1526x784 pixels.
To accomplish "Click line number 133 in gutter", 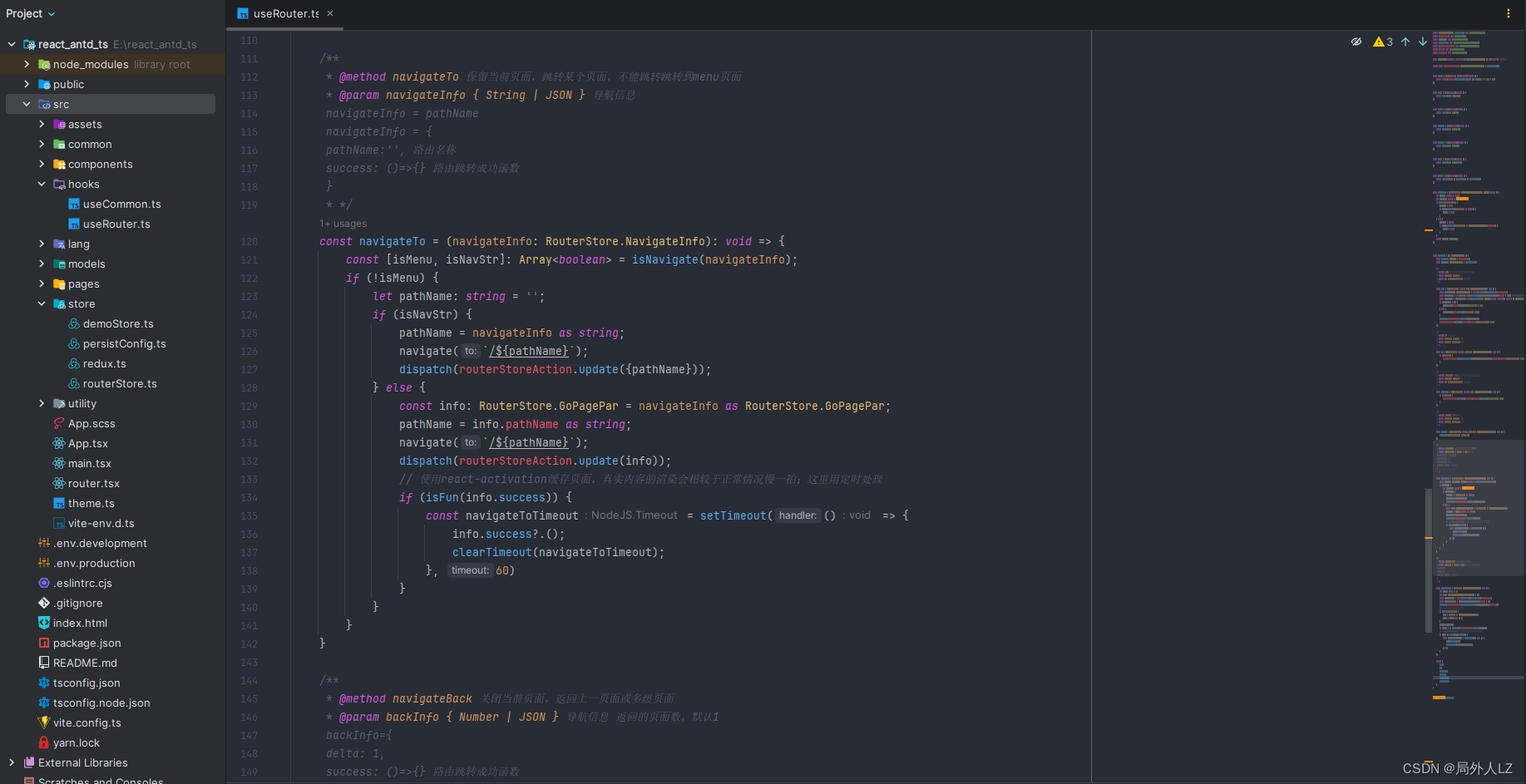I will [249, 479].
